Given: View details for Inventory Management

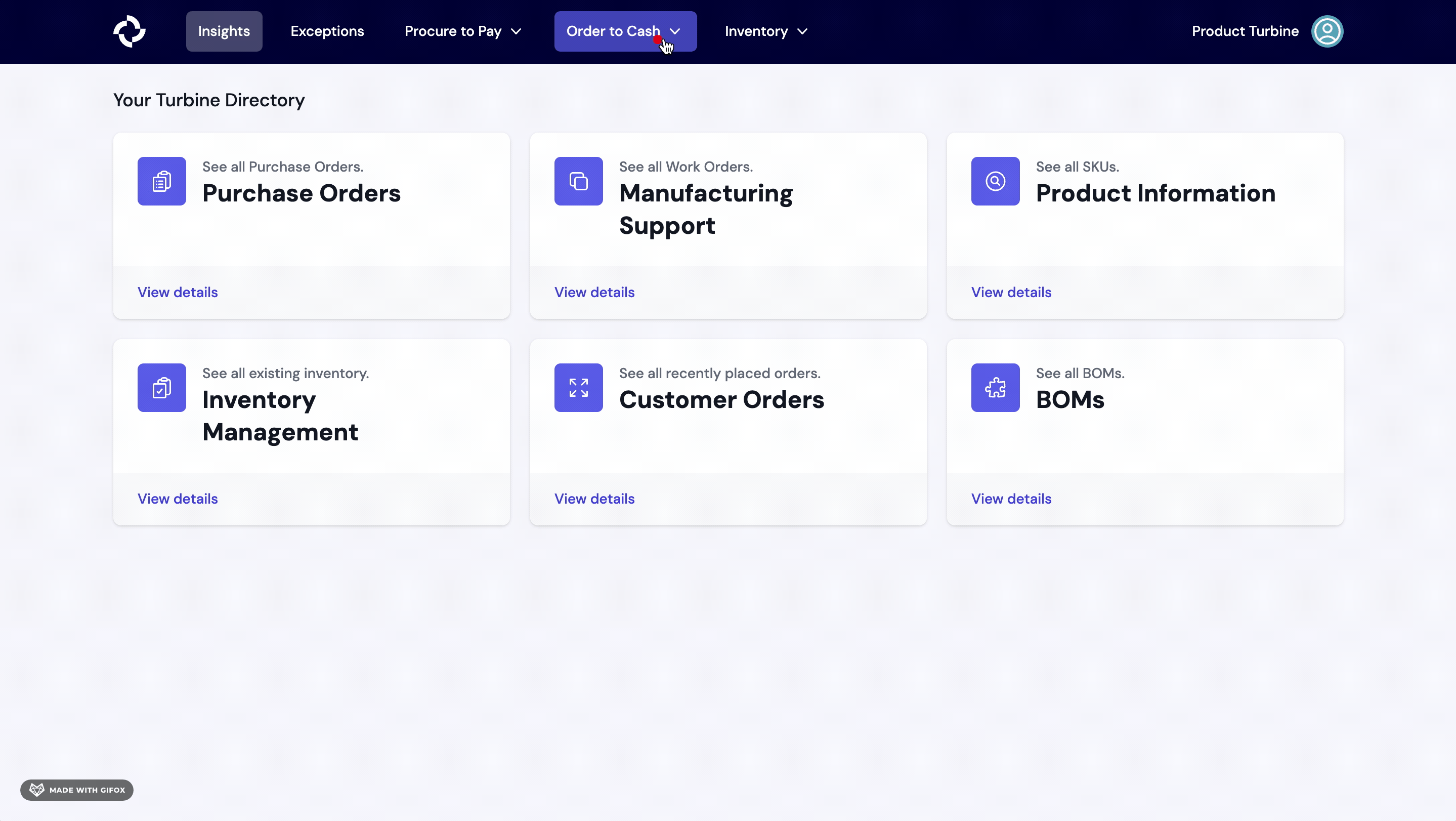Looking at the screenshot, I should pyautogui.click(x=177, y=498).
